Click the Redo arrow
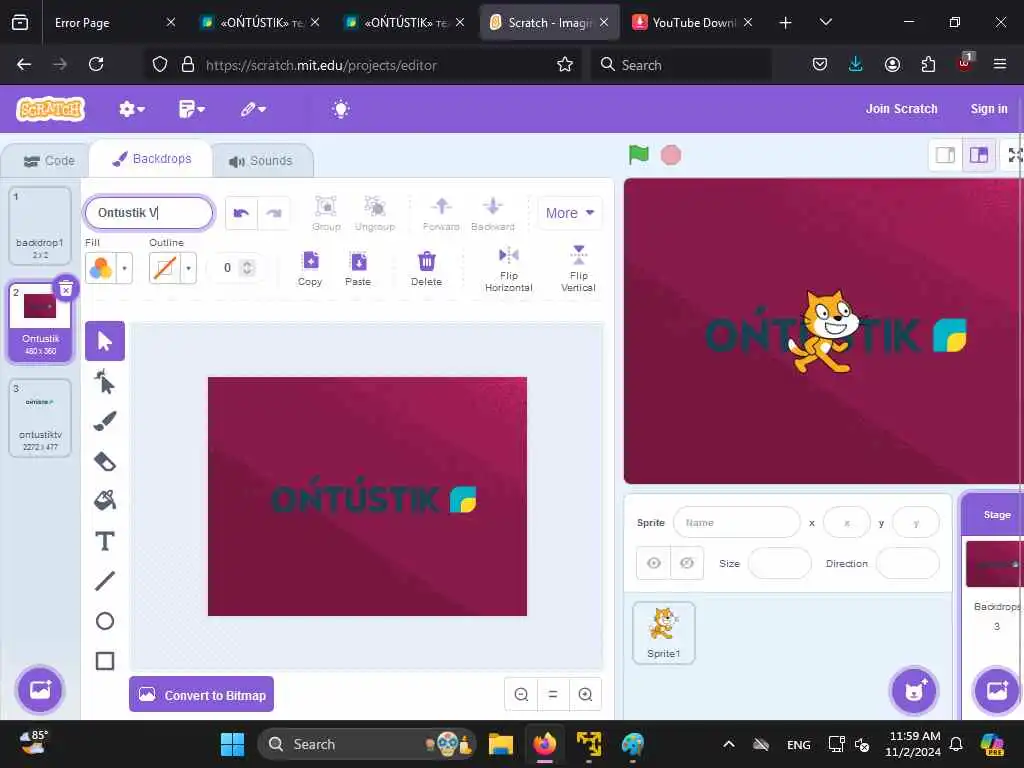 [x=274, y=213]
